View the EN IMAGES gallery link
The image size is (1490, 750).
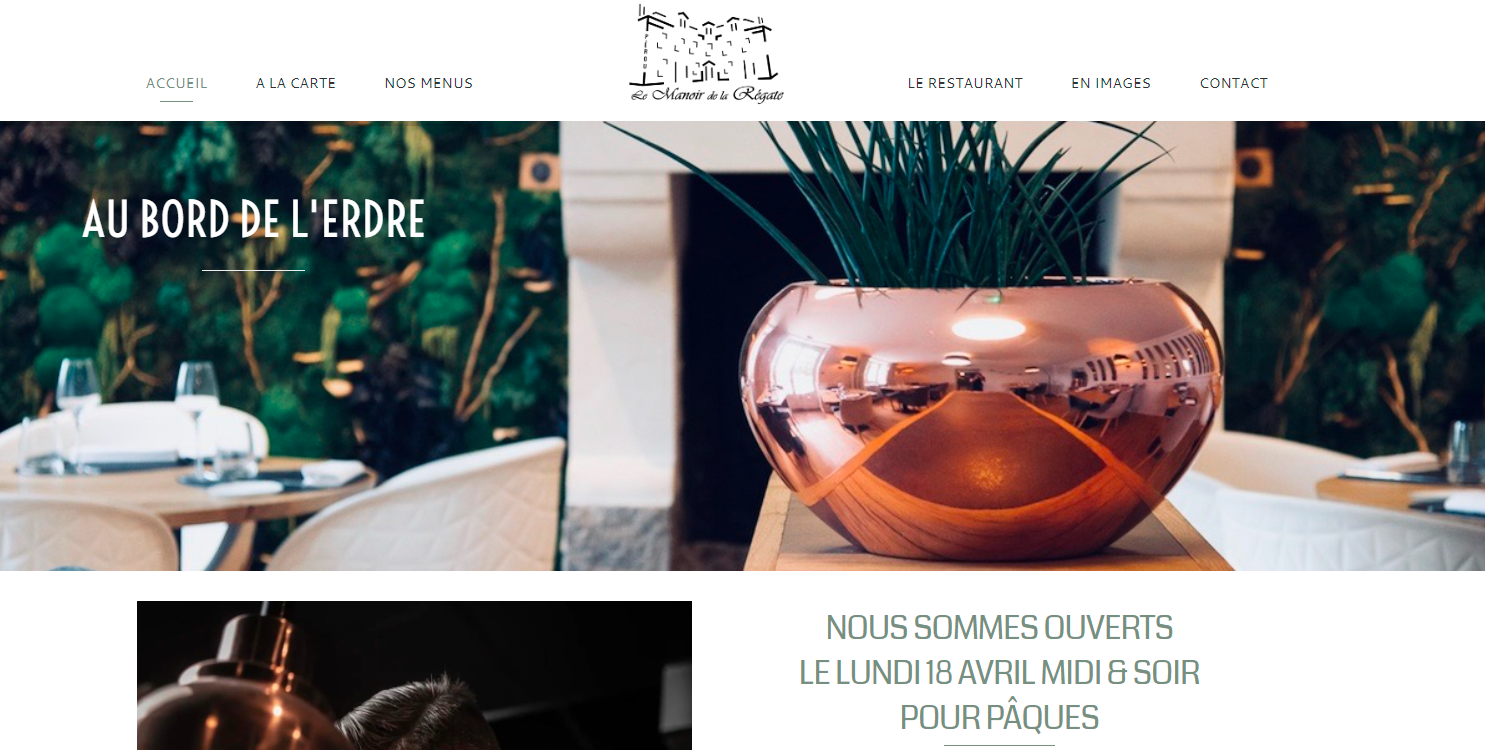point(1111,83)
